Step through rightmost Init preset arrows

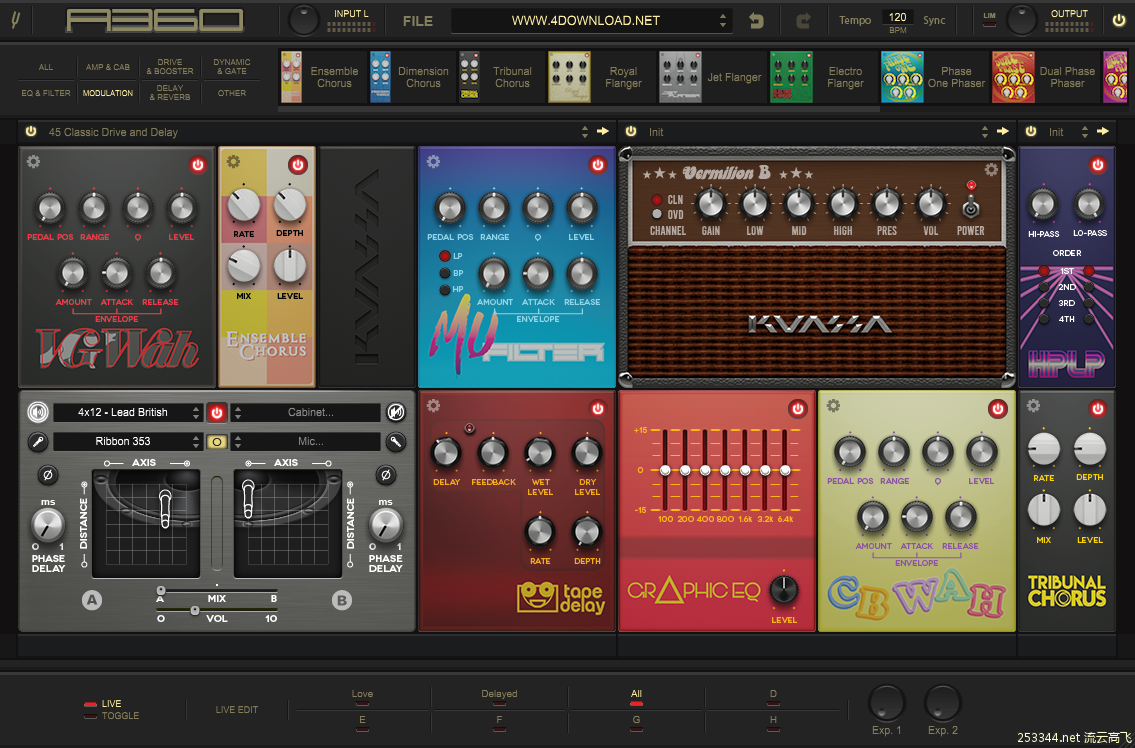coord(1084,132)
